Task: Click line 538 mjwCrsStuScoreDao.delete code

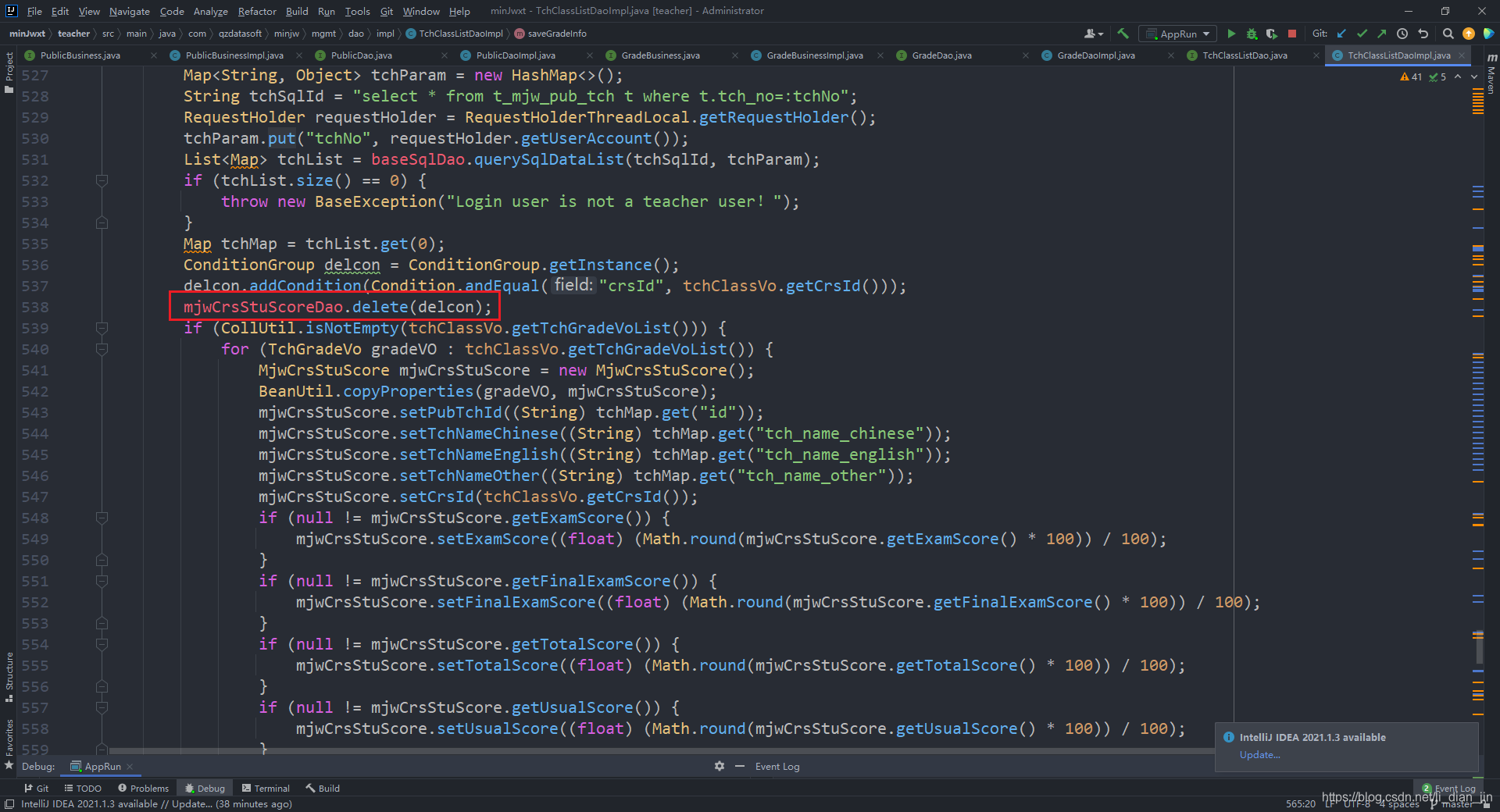Action: (337, 307)
